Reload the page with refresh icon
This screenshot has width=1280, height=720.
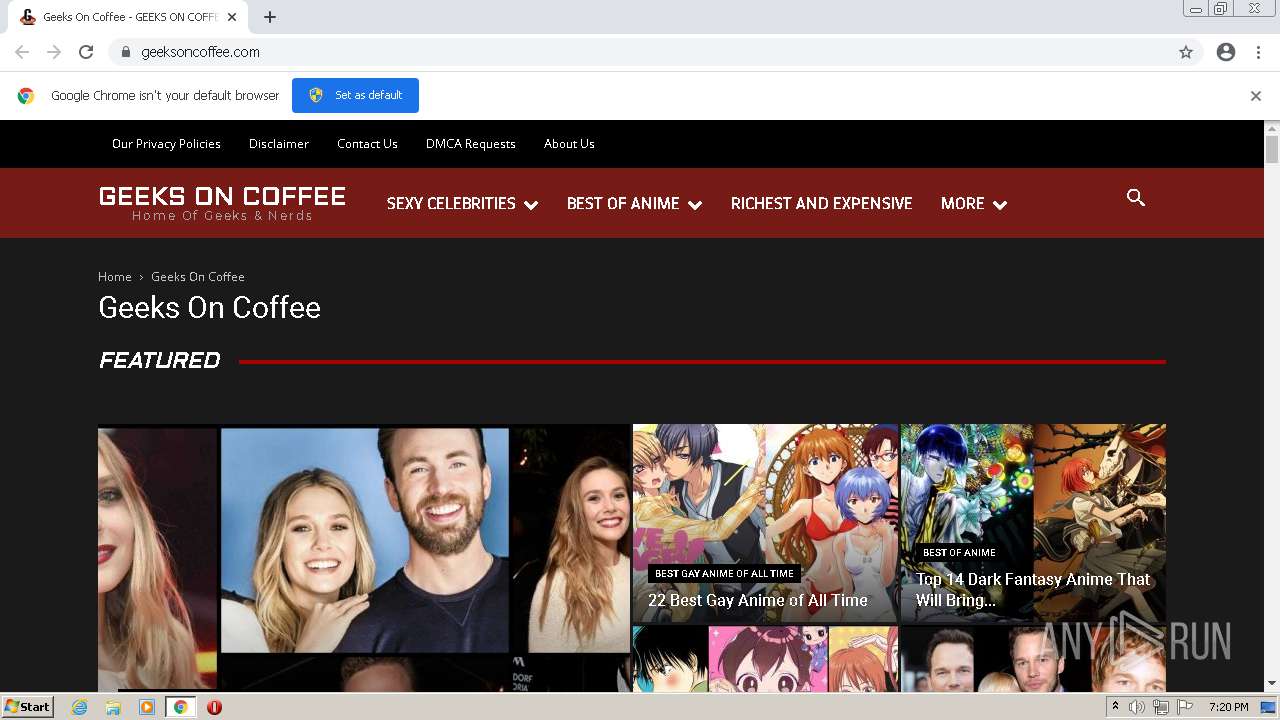click(x=86, y=52)
